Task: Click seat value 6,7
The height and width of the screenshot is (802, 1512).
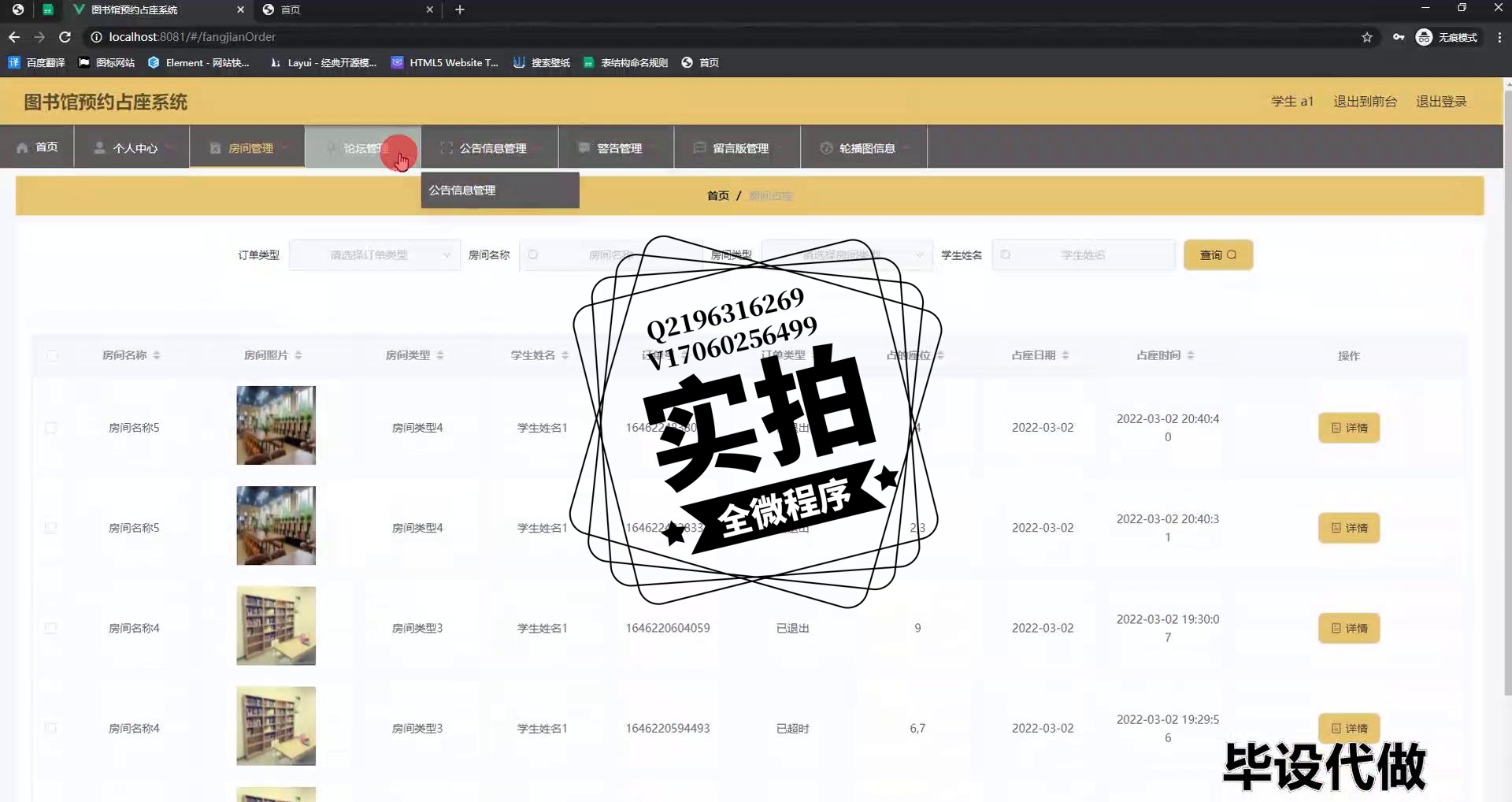Action: pos(917,728)
